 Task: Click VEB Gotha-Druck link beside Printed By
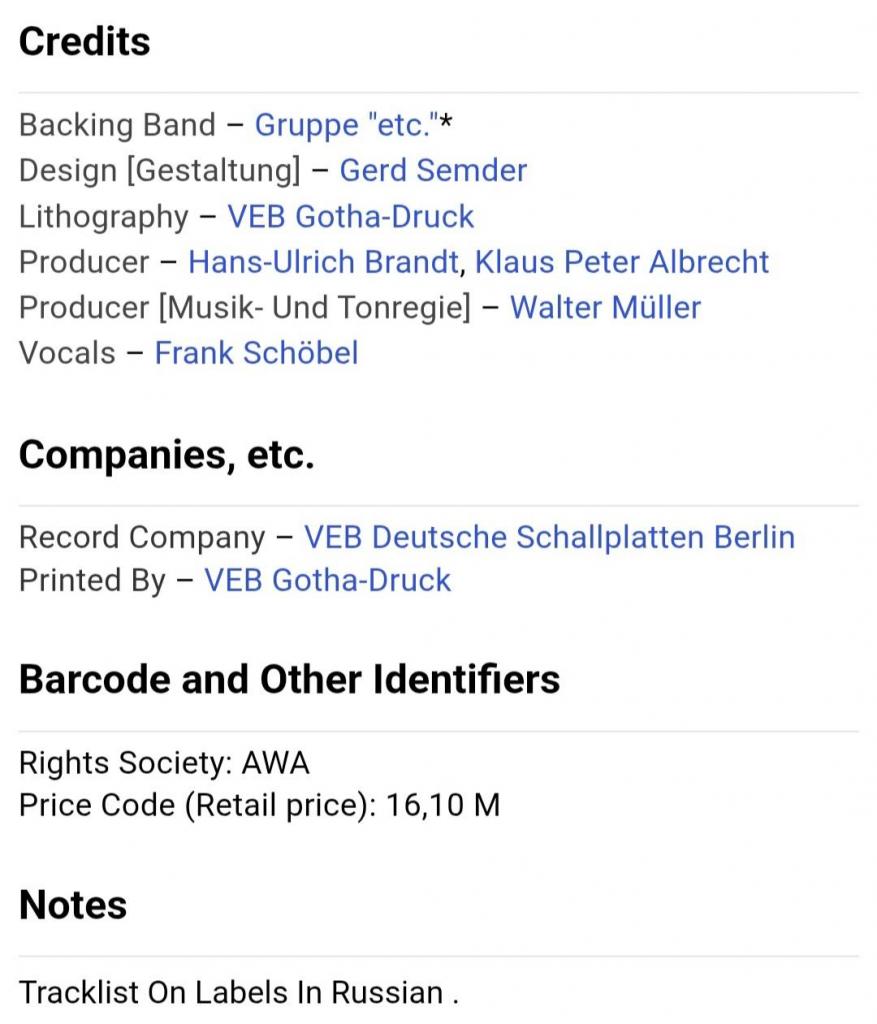[x=327, y=580]
